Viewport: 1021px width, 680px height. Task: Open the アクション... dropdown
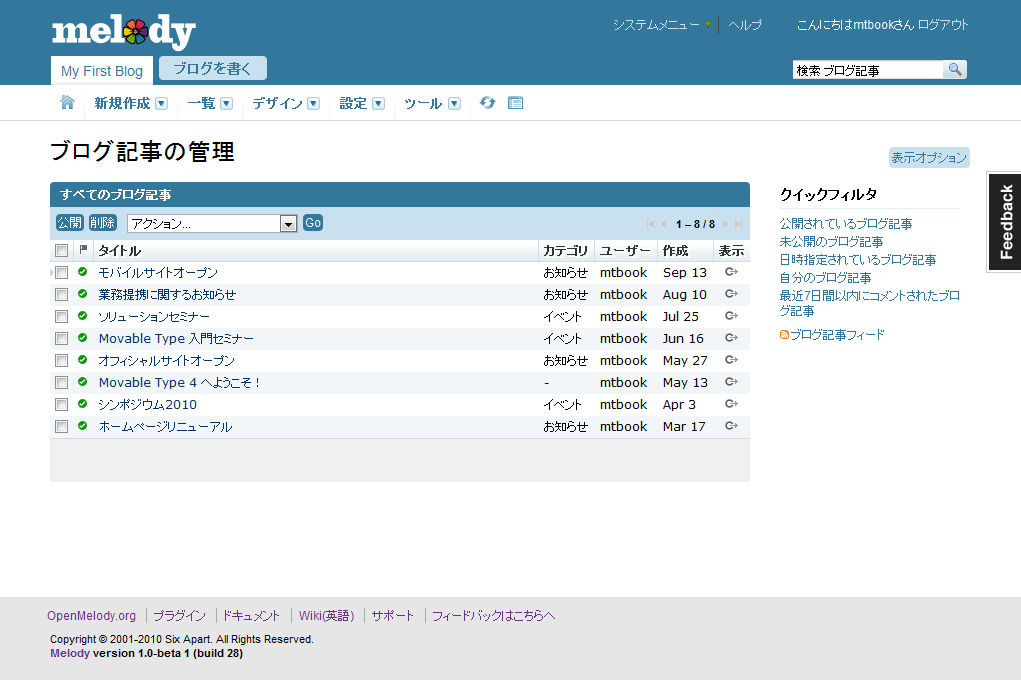[x=212, y=223]
